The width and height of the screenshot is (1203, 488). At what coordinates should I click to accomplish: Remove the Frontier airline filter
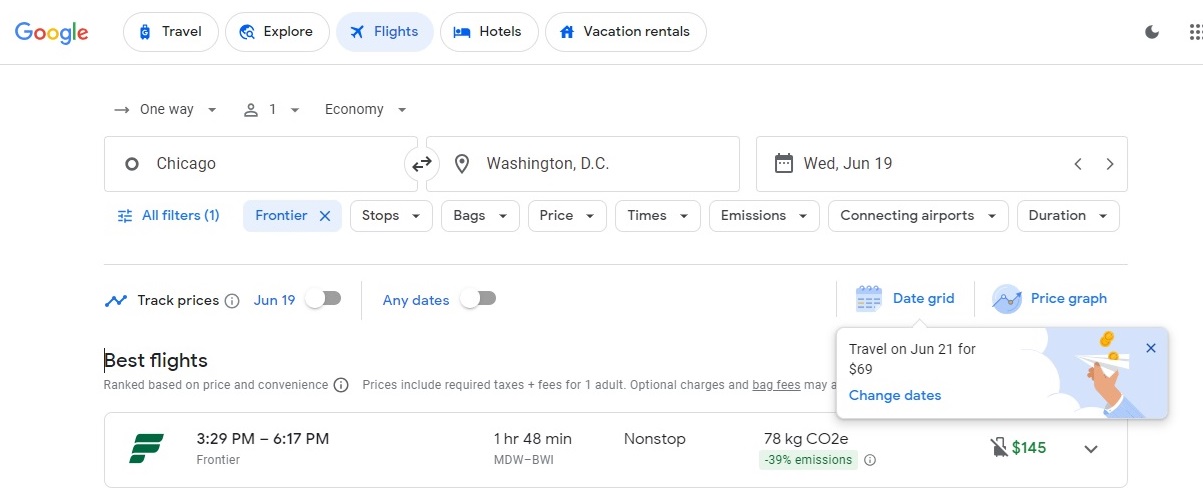tap(324, 216)
